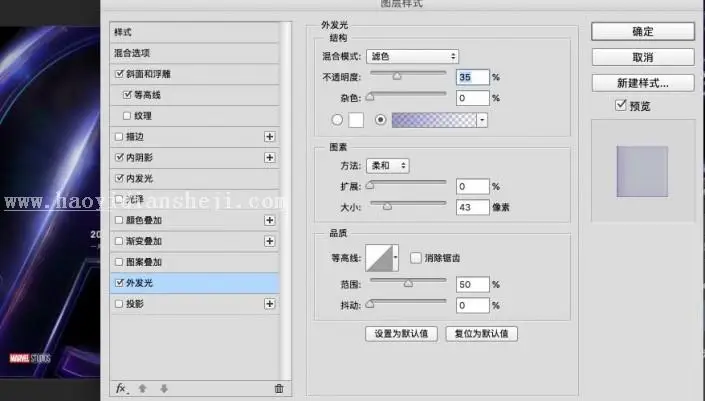
Task: Open 外发光 settings row
Action: point(195,283)
